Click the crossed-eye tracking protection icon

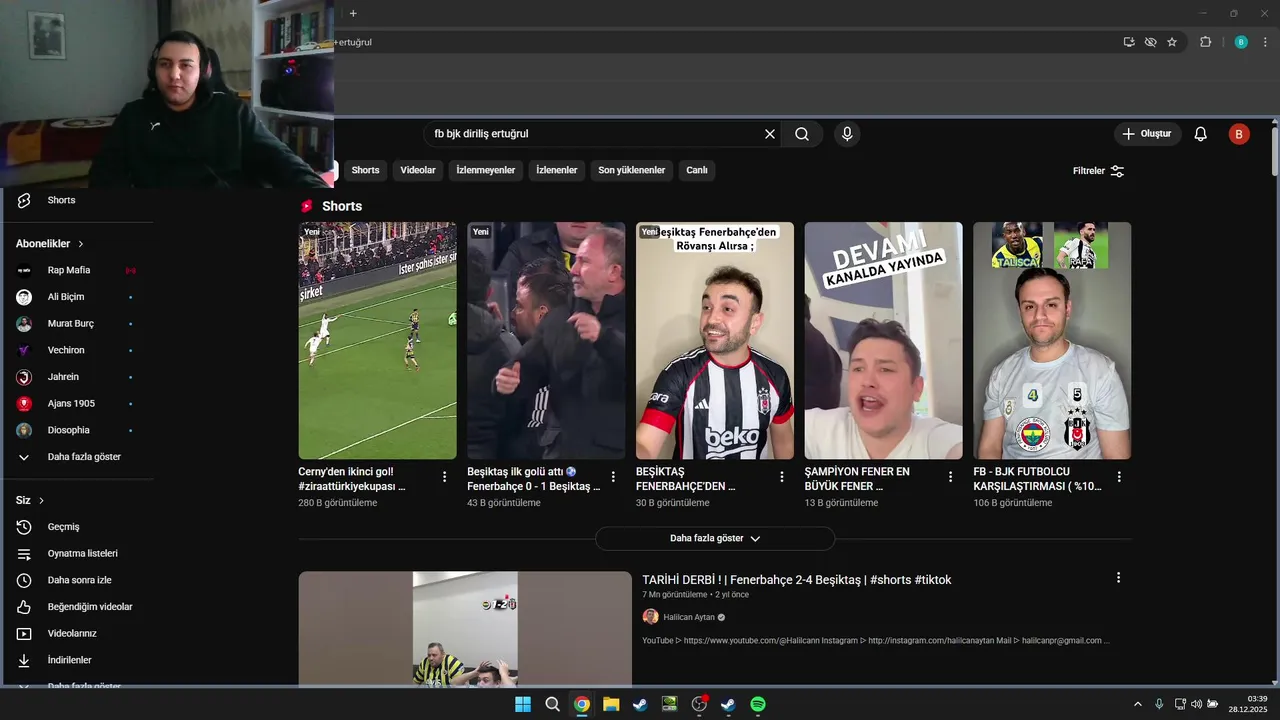pos(1150,42)
